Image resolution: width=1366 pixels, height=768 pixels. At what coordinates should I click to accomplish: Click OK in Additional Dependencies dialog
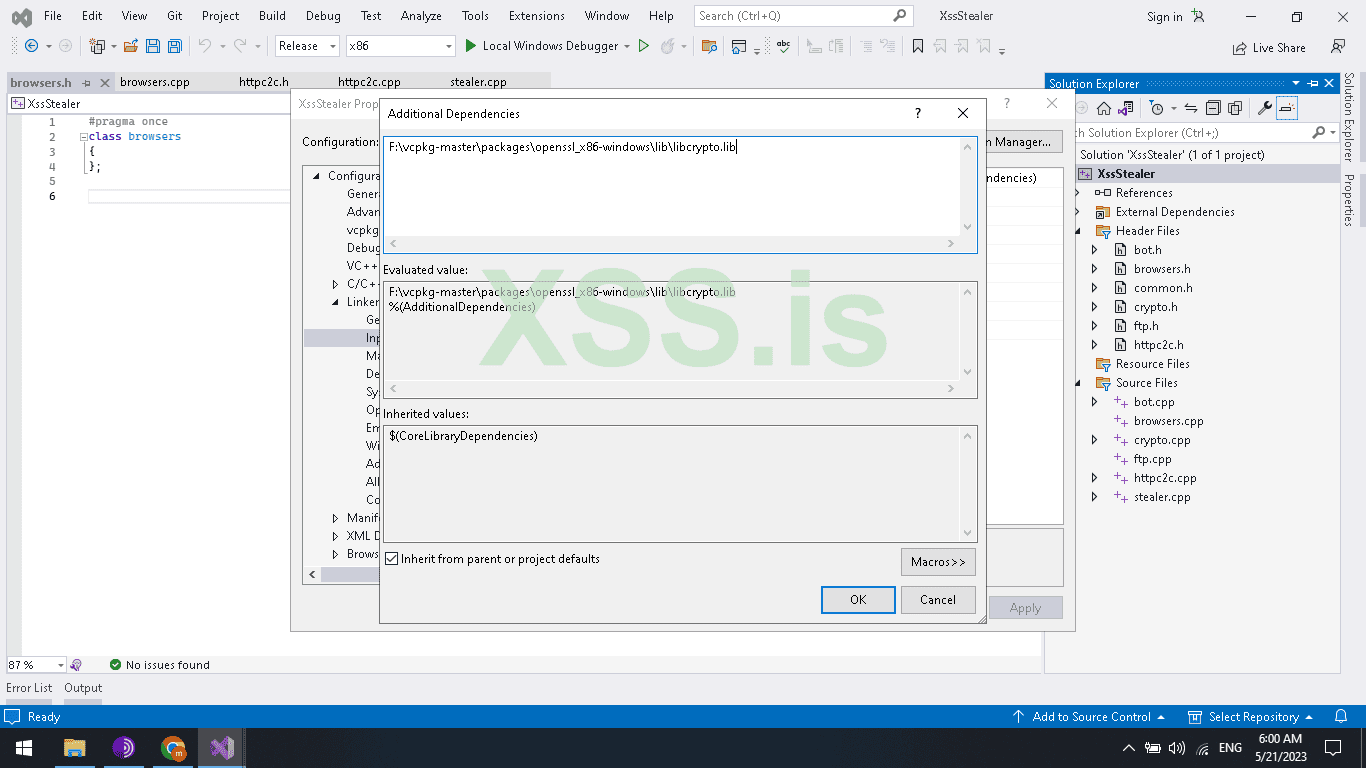click(x=858, y=600)
